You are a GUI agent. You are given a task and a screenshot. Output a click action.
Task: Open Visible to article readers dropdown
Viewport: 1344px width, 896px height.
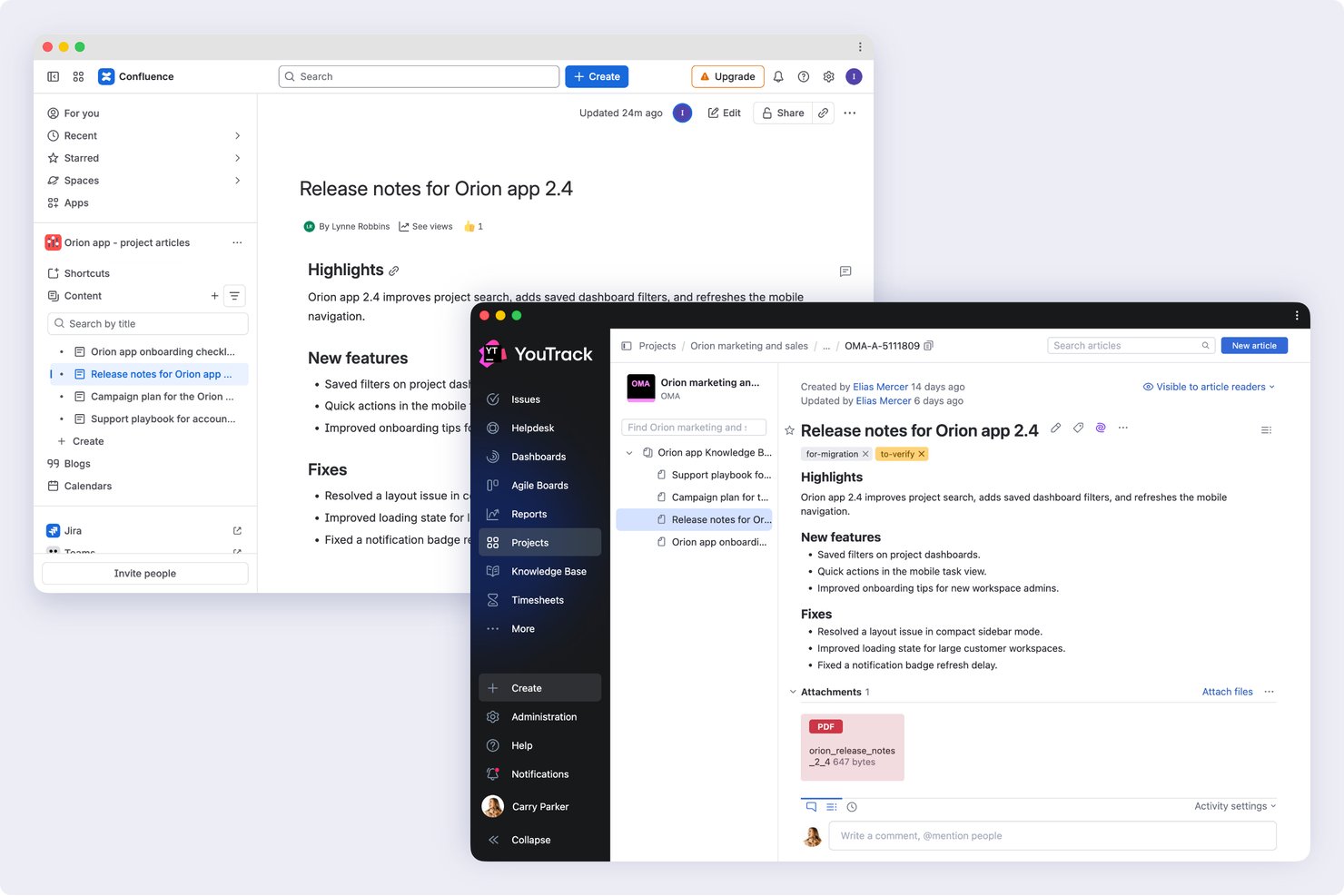(1209, 387)
